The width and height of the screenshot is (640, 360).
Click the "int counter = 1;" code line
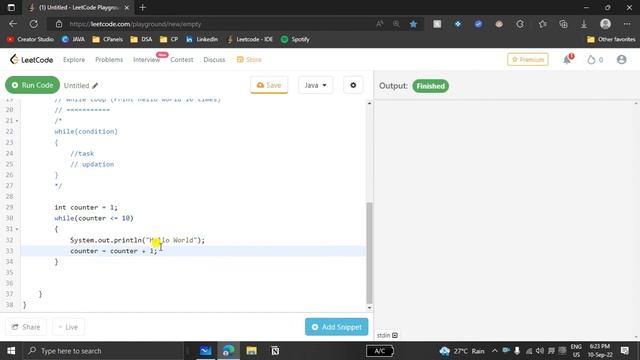(x=86, y=207)
